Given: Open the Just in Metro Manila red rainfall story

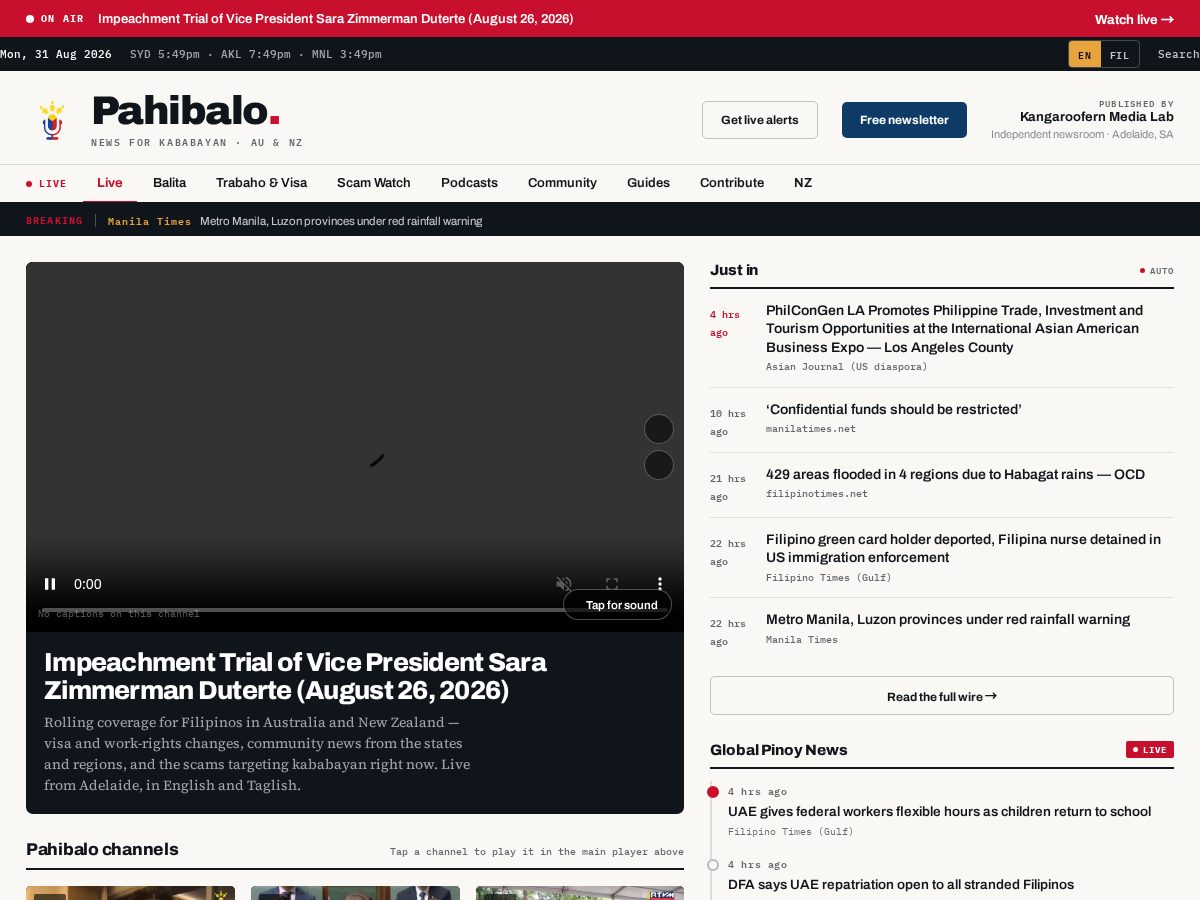Looking at the screenshot, I should [x=948, y=619].
